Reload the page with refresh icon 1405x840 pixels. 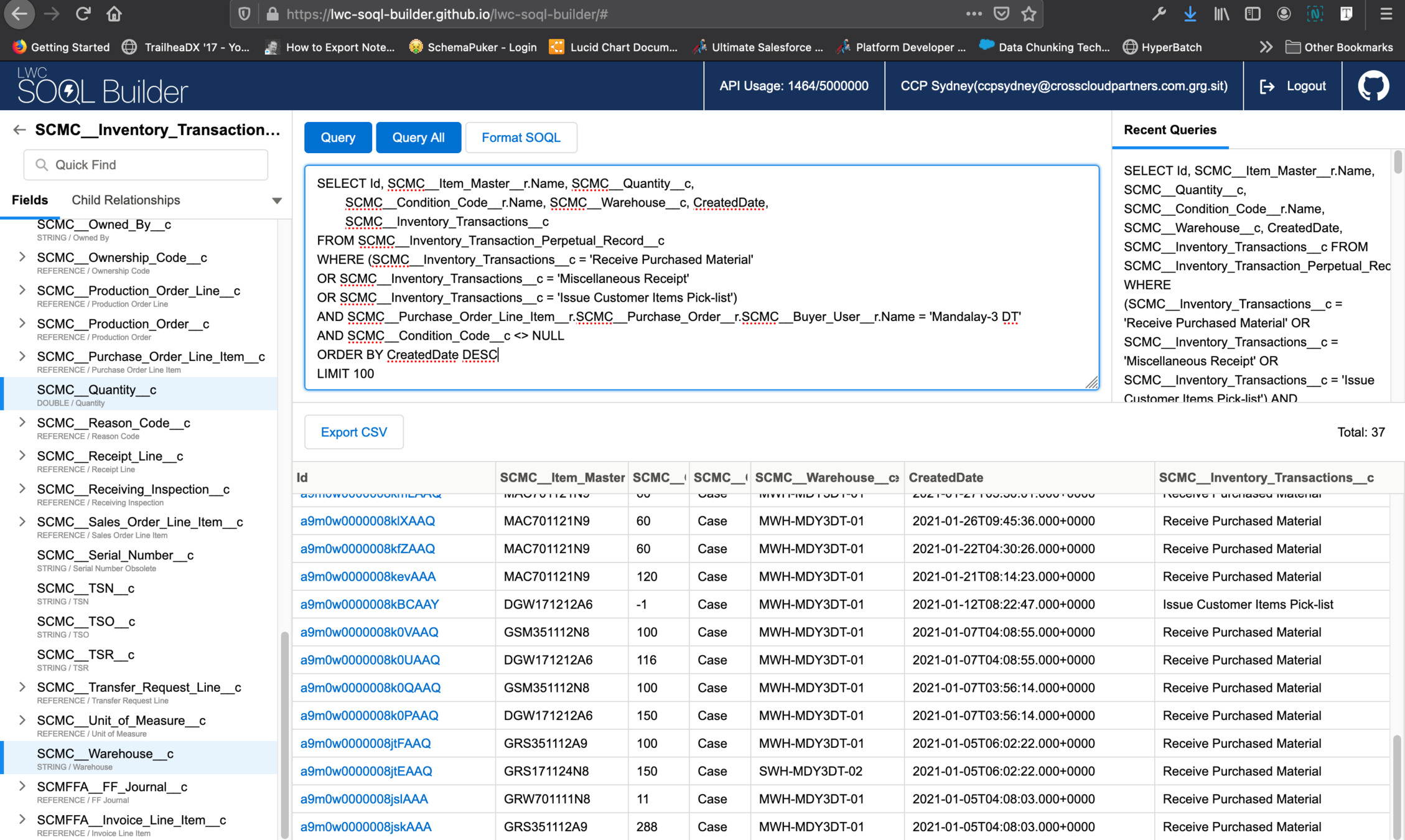83,14
